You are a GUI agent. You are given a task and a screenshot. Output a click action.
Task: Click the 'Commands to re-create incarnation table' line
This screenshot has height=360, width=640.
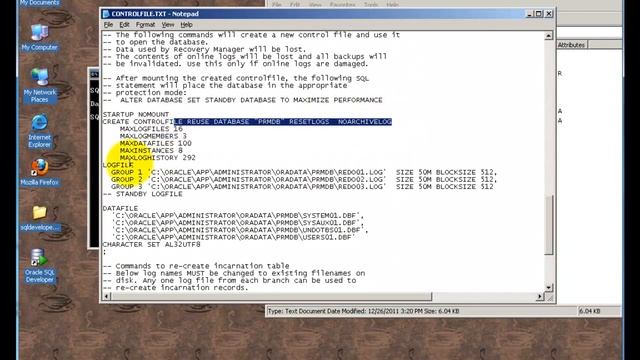(x=196, y=266)
